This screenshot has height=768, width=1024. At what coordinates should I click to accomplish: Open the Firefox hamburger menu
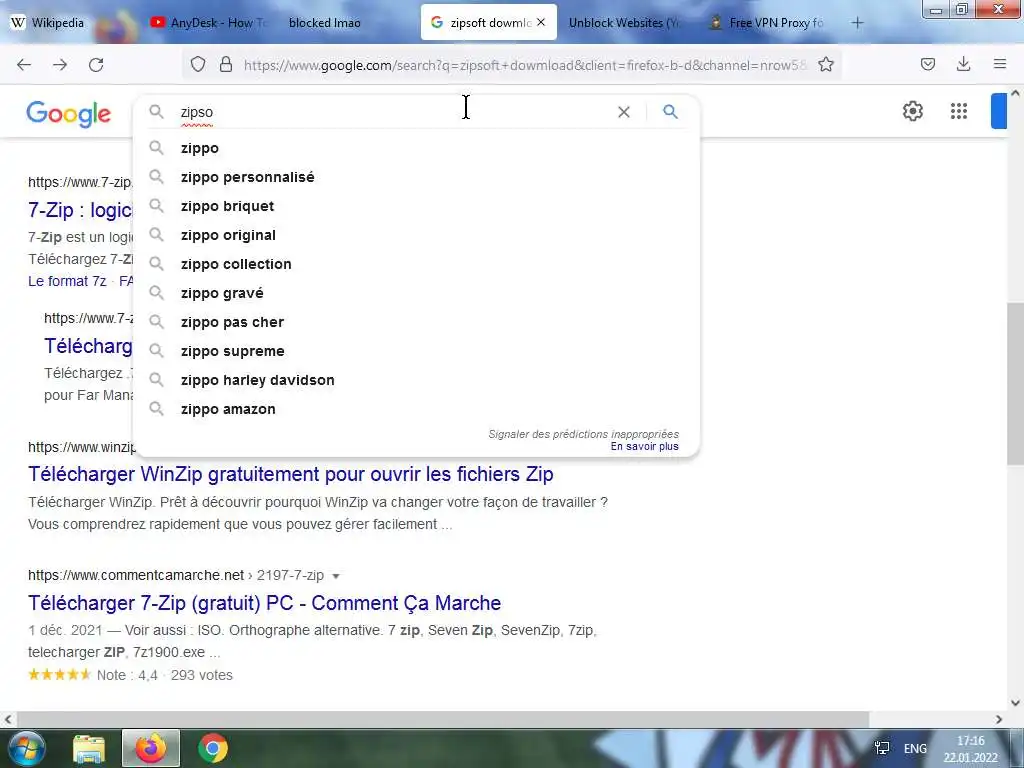click(x=1000, y=64)
